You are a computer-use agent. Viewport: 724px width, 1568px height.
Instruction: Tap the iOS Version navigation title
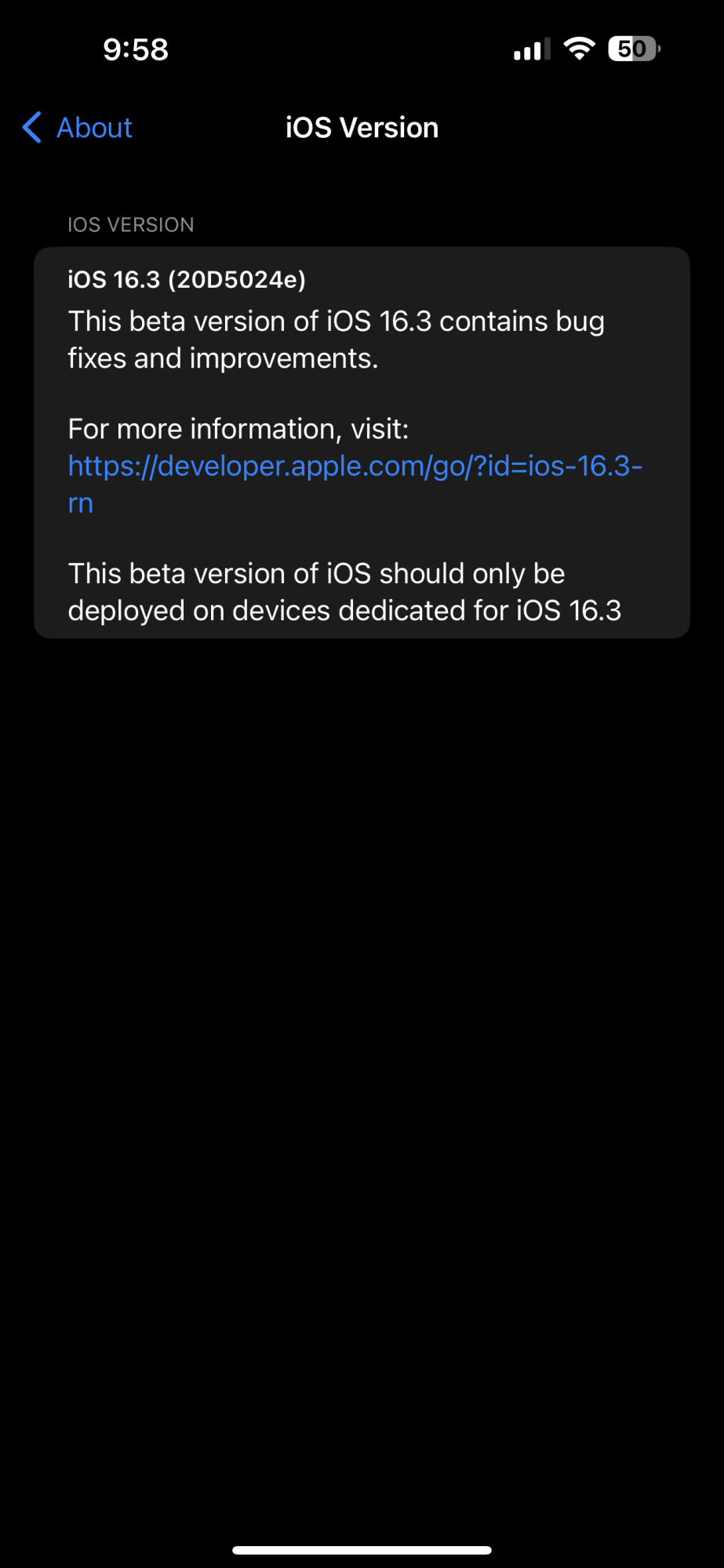pos(362,128)
